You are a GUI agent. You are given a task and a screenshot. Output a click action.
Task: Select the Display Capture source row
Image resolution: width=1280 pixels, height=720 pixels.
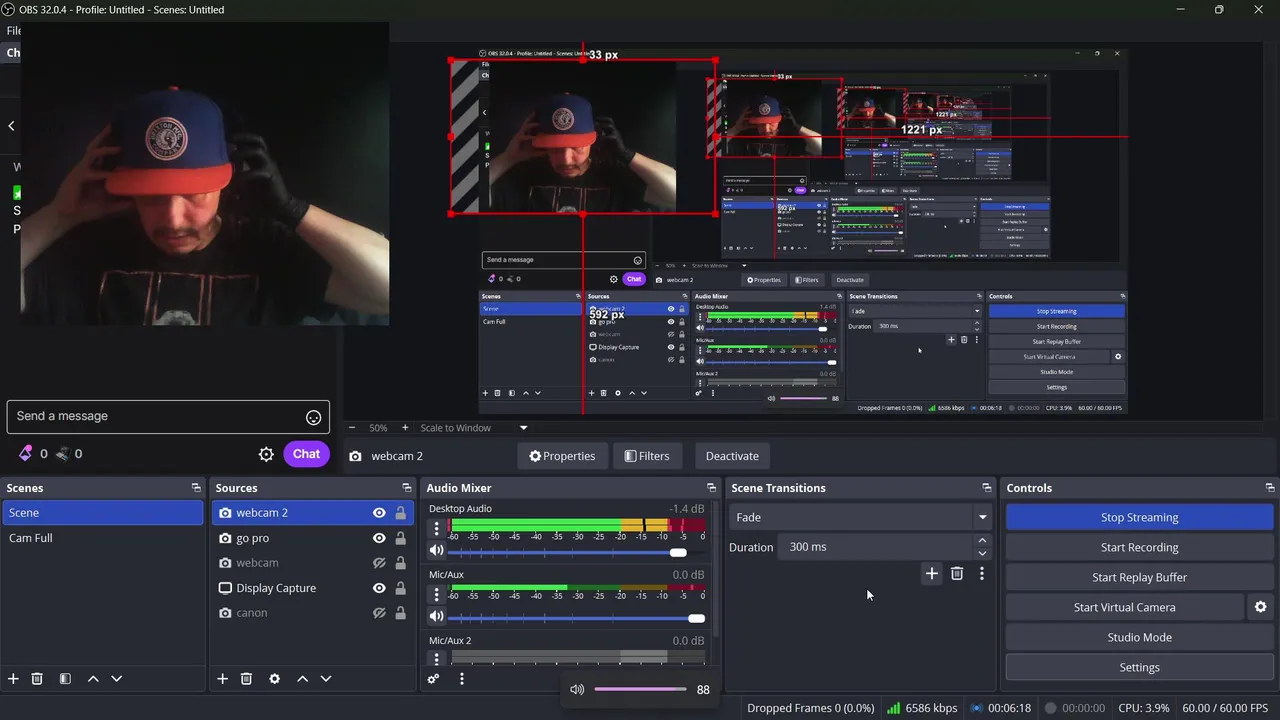[312, 588]
